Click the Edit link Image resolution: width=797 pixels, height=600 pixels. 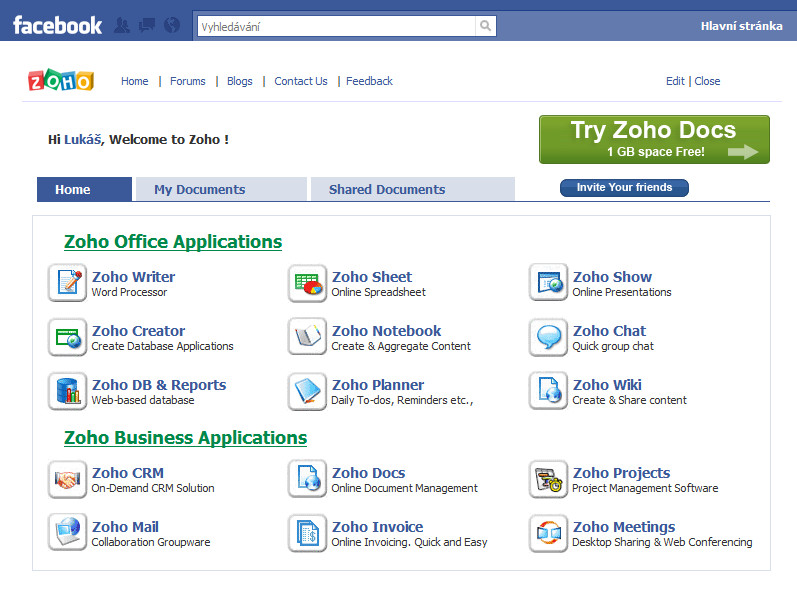pos(675,81)
